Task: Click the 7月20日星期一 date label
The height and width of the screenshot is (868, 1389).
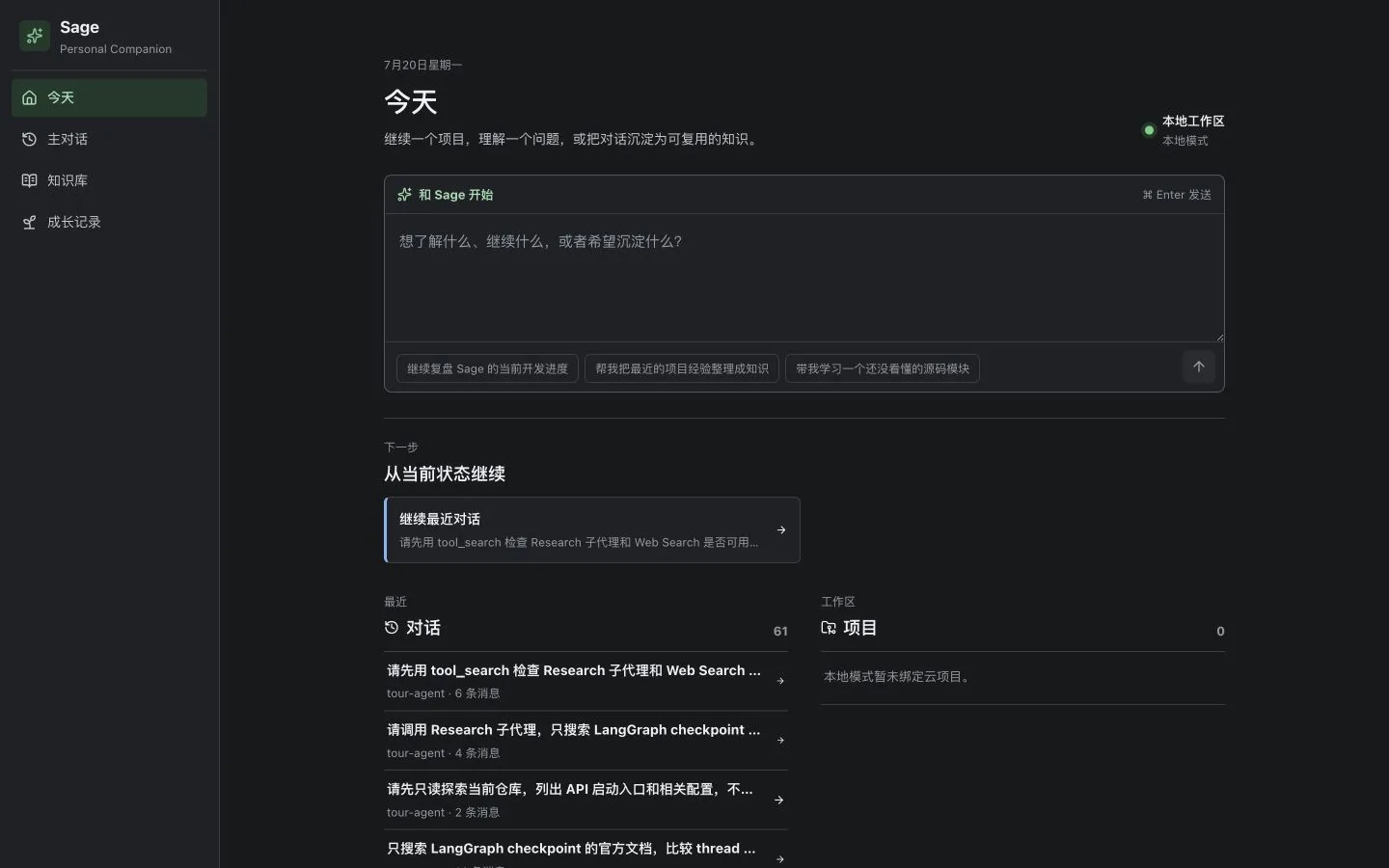Action: 422,65
